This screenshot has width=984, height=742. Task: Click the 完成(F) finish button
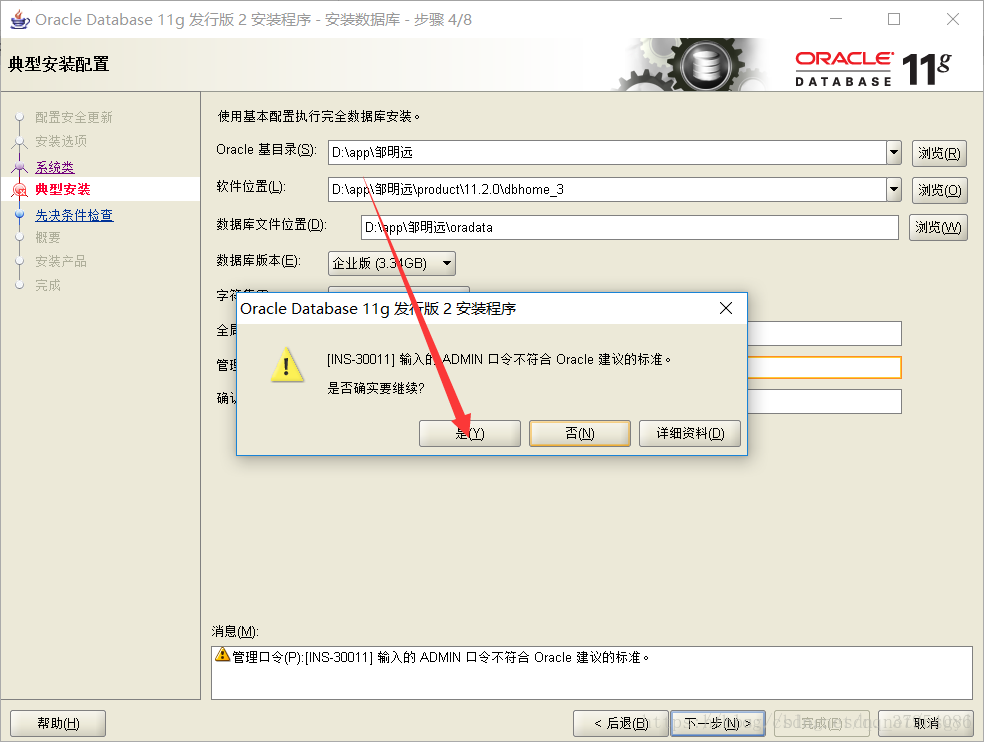click(821, 723)
